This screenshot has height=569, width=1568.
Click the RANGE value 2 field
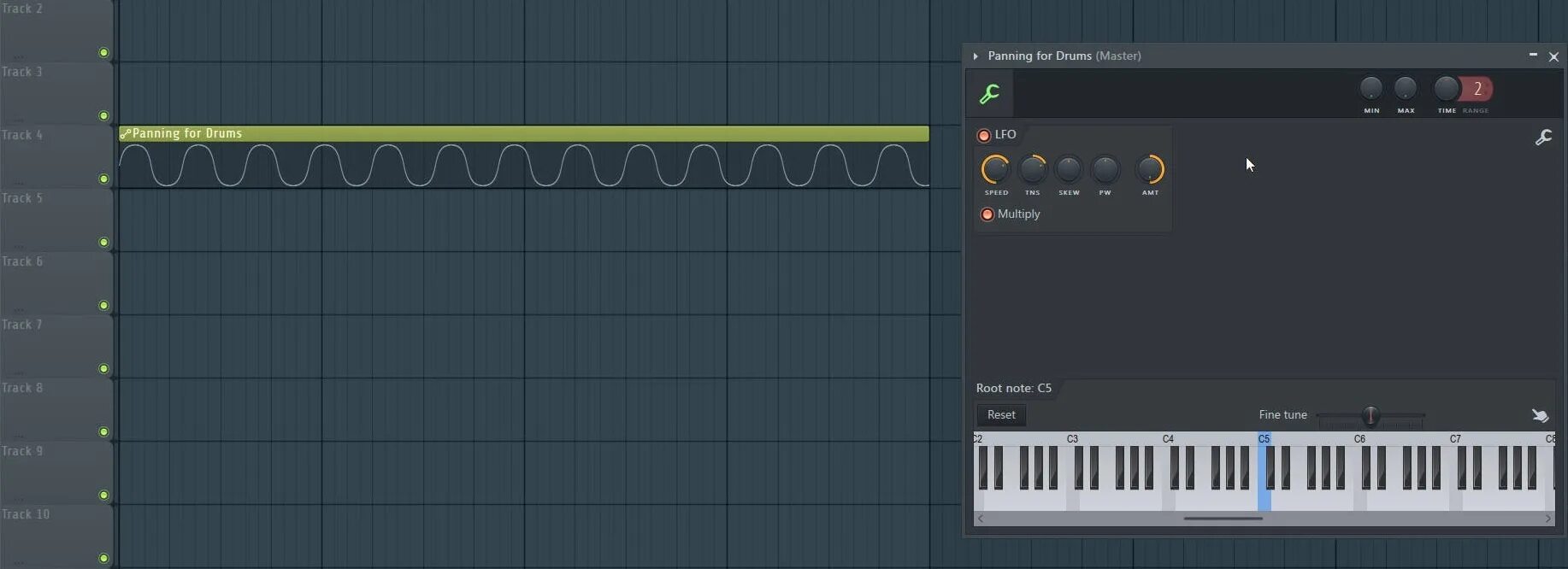pos(1477,89)
